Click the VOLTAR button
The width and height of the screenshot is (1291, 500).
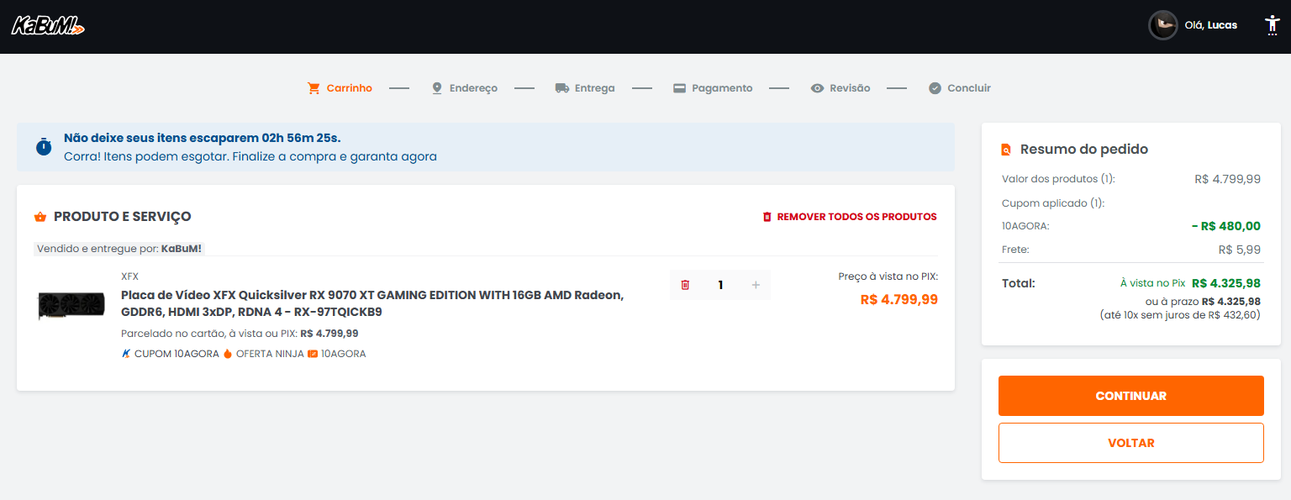(x=1131, y=443)
